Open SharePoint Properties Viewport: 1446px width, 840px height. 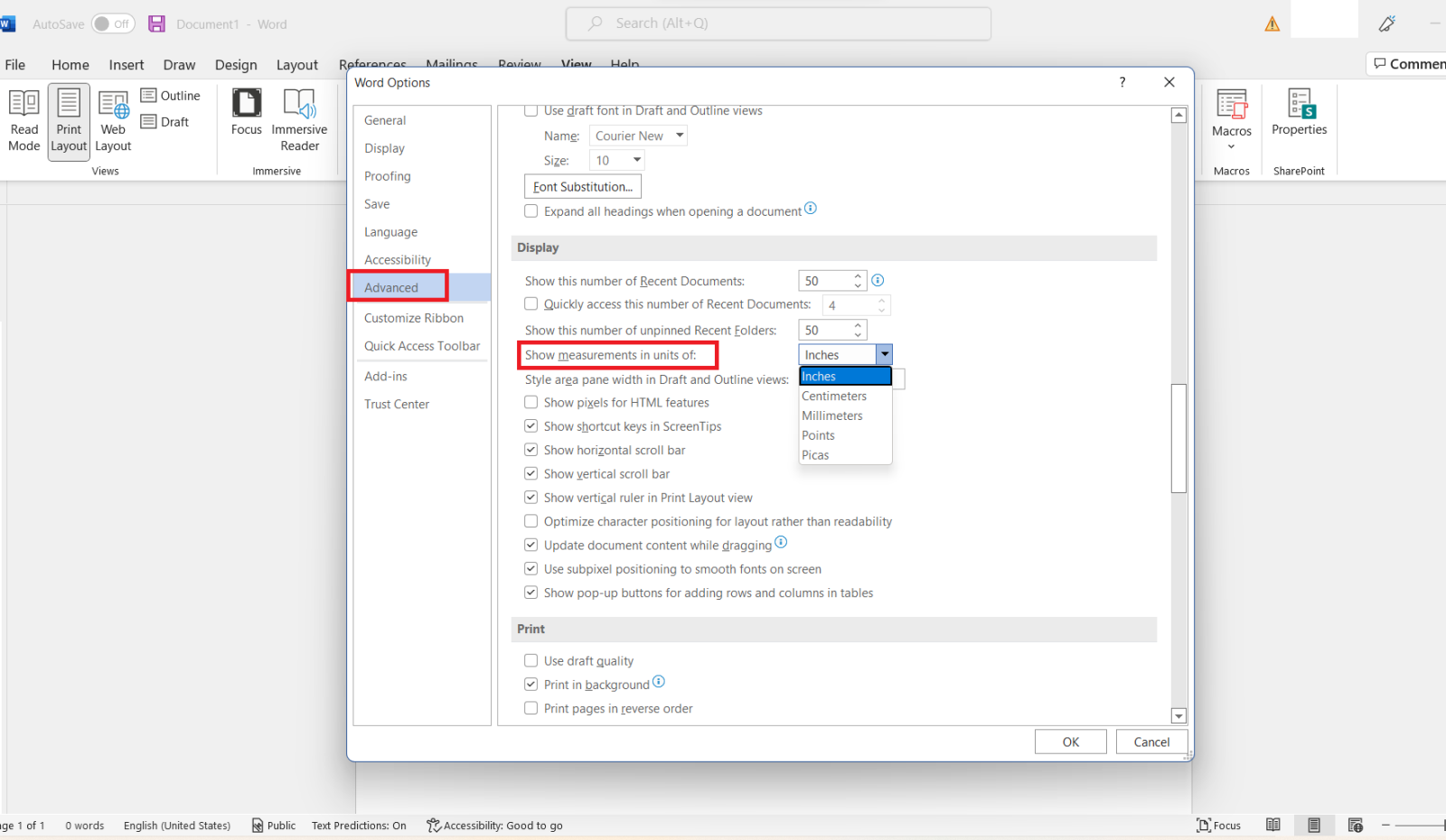1300,112
